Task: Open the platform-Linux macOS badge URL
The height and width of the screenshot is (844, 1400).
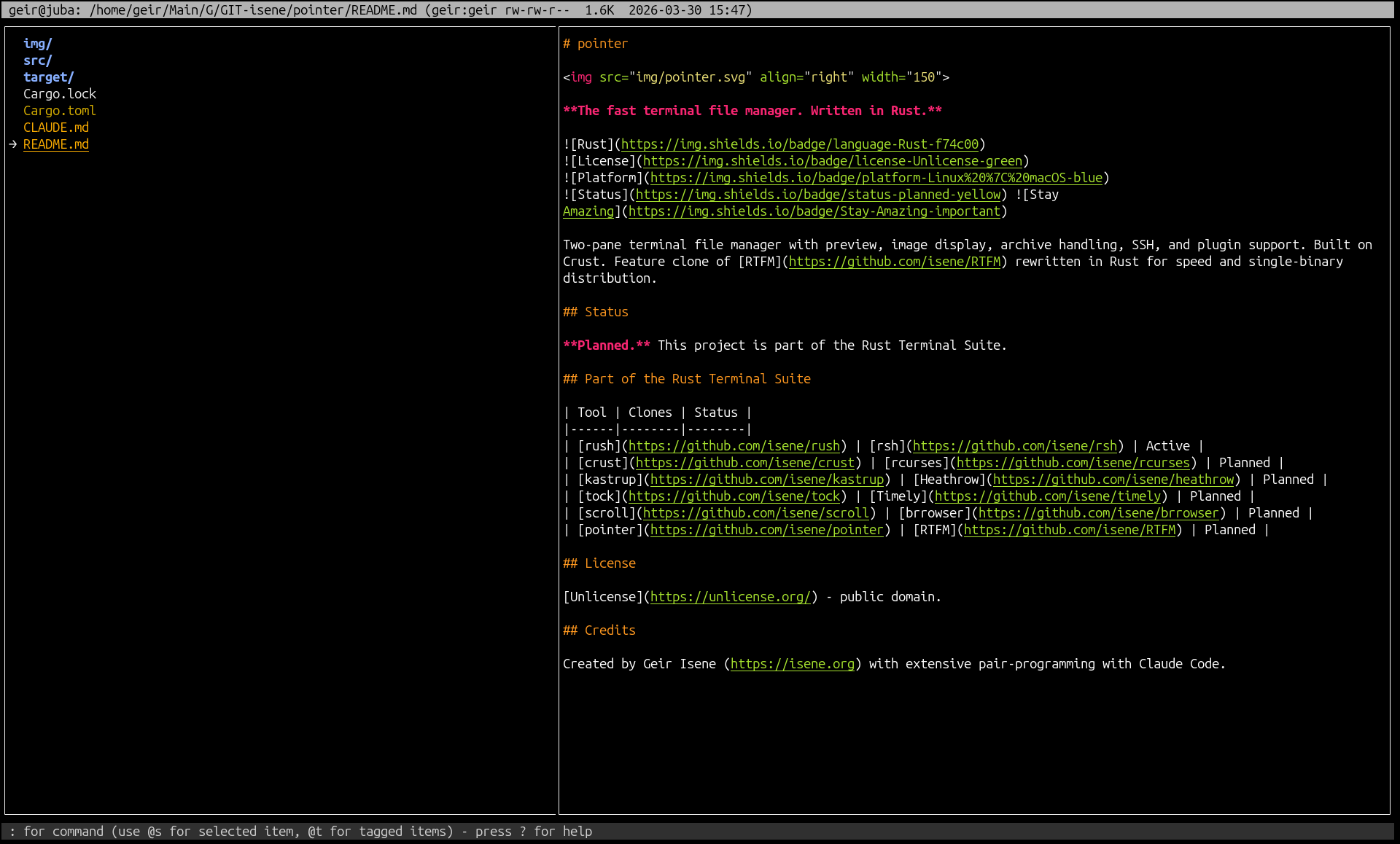Action: pyautogui.click(x=876, y=178)
